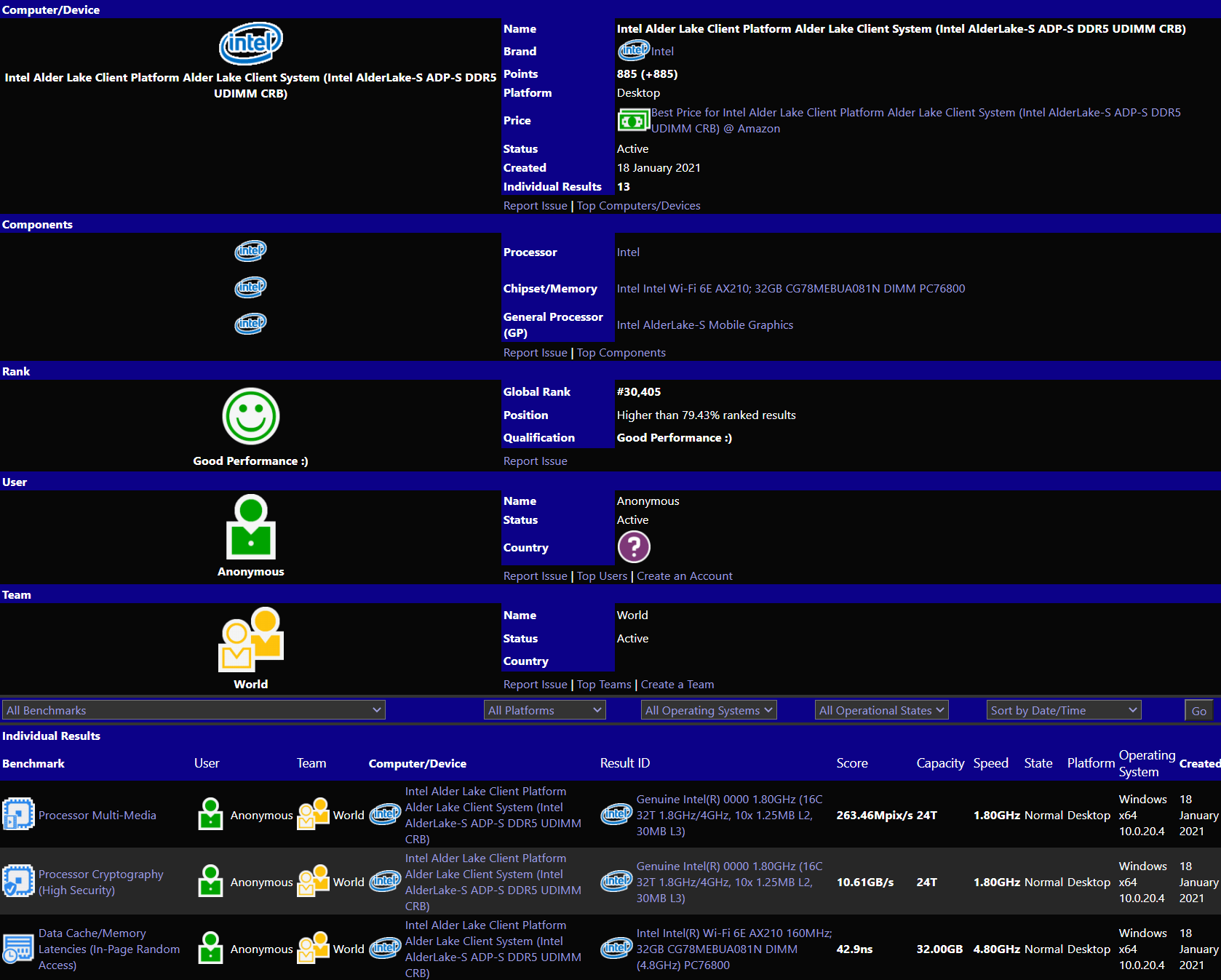Open the Intel Wi-Fi 6E AX210 memory link
The width and height of the screenshot is (1221, 980).
[x=791, y=289]
